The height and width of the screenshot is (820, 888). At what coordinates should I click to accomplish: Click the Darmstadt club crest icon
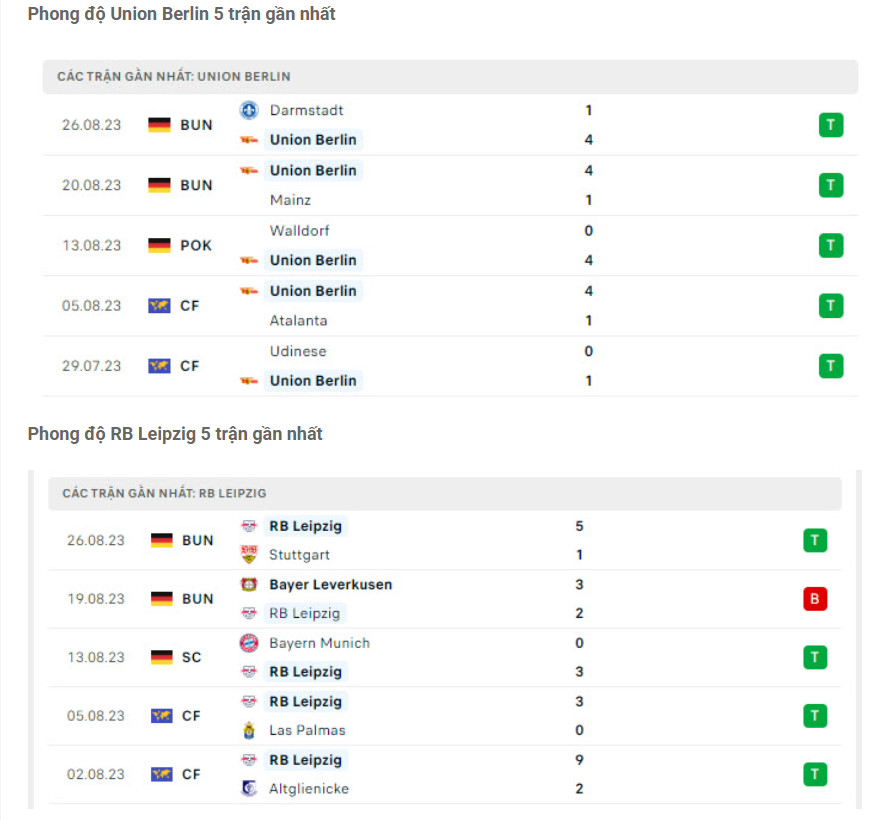coord(248,110)
